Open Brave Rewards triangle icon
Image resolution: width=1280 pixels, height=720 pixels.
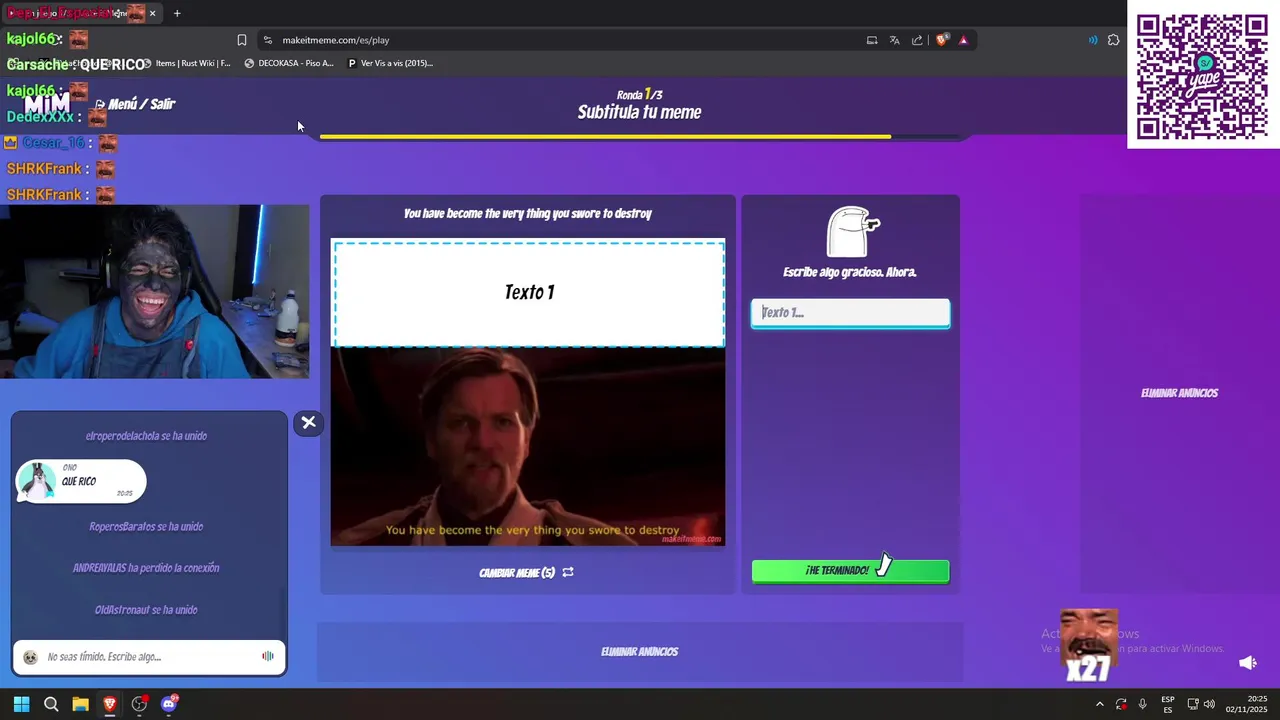coord(963,40)
